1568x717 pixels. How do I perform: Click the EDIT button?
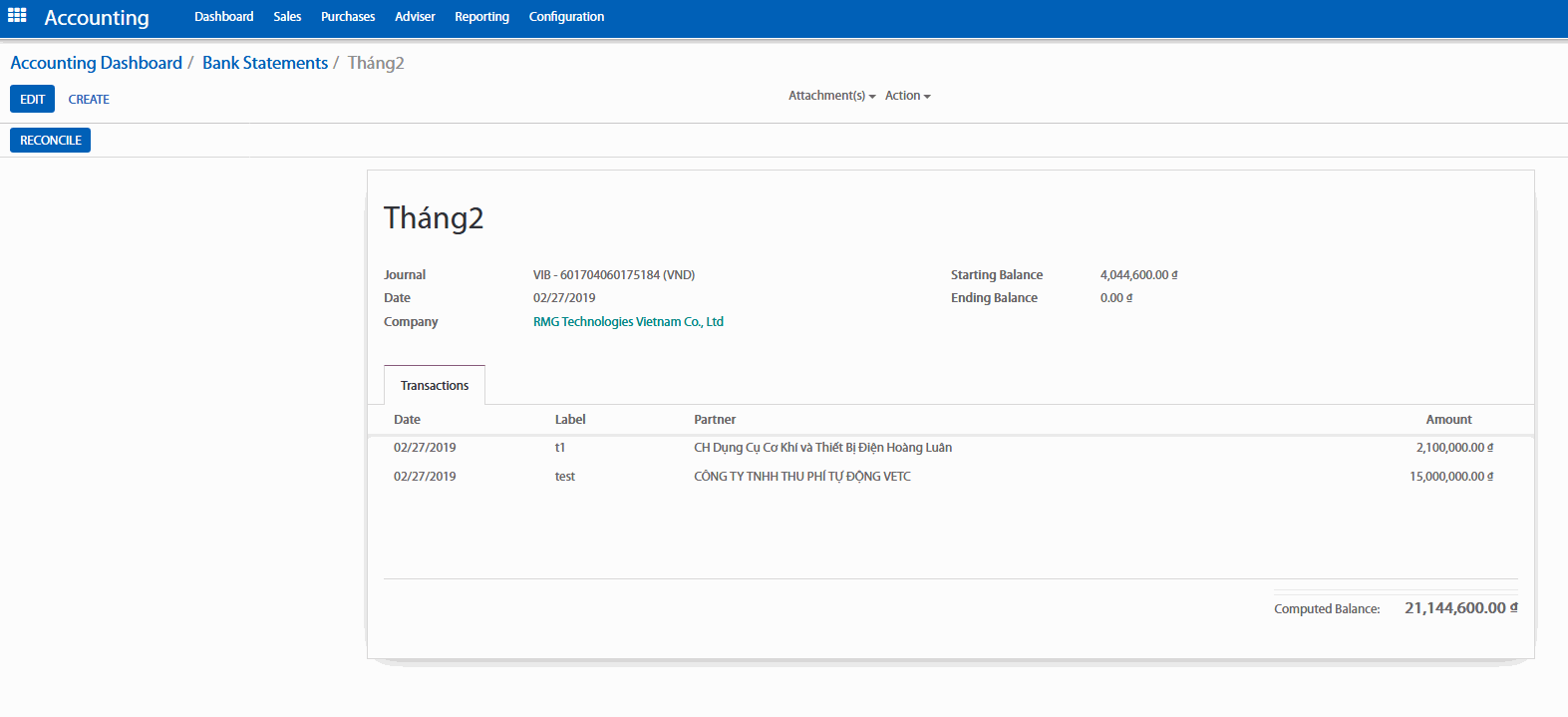(x=32, y=99)
